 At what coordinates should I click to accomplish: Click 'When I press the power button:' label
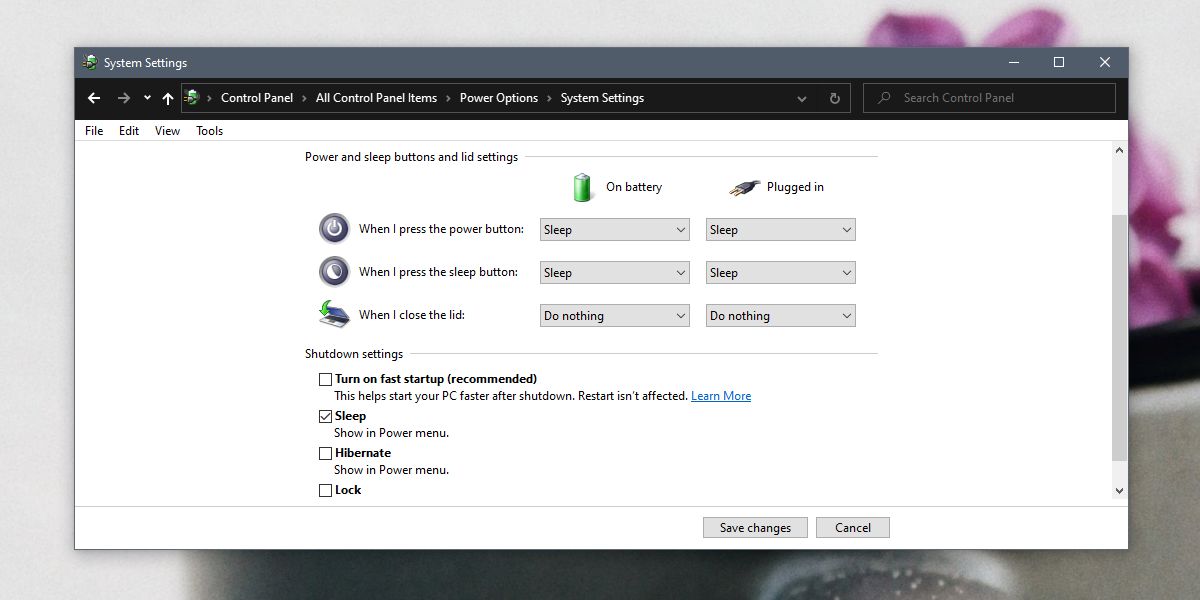pyautogui.click(x=441, y=229)
